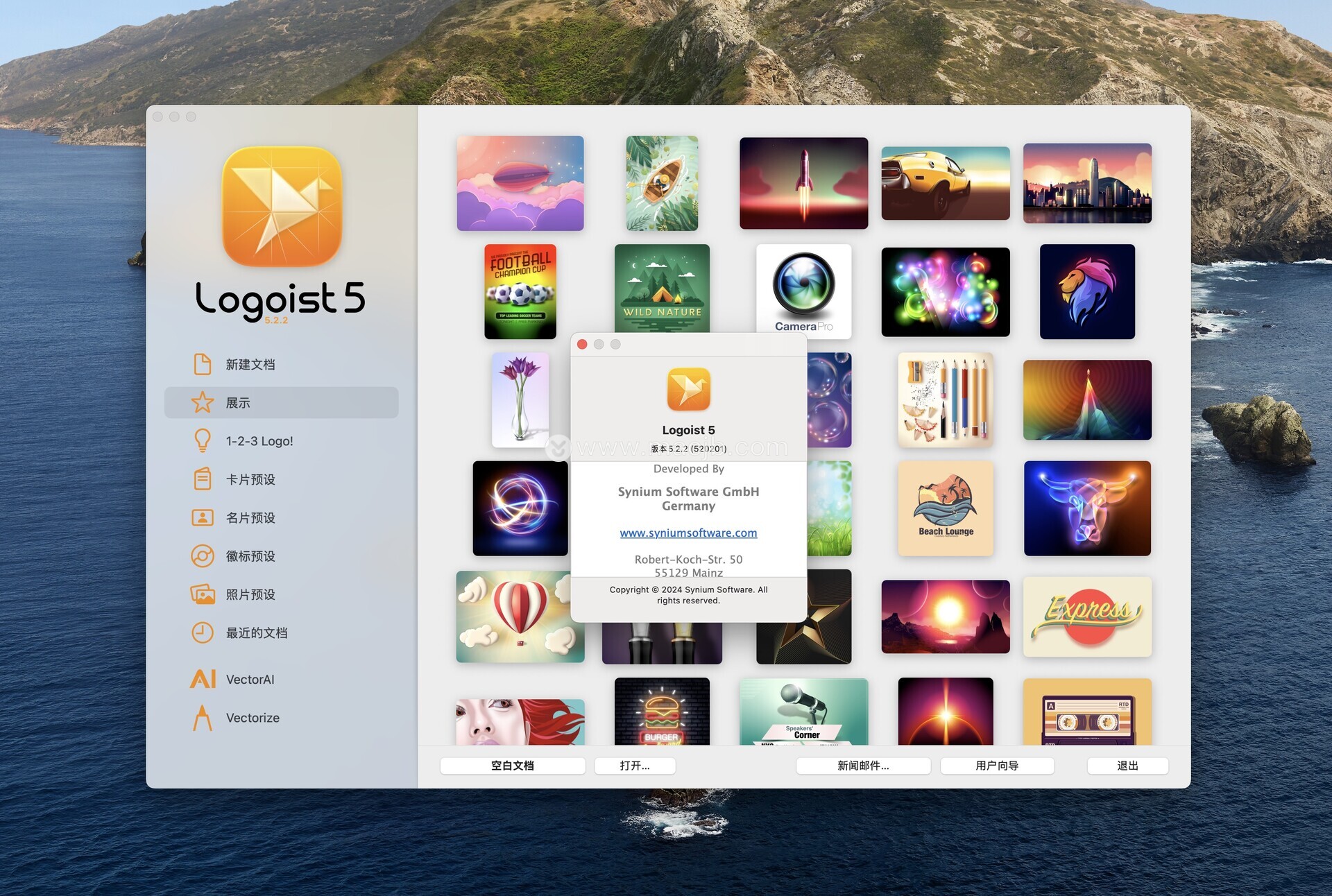Screen dimensions: 1332x896
Task: Click the 新闻邮件... button
Action: (863, 766)
